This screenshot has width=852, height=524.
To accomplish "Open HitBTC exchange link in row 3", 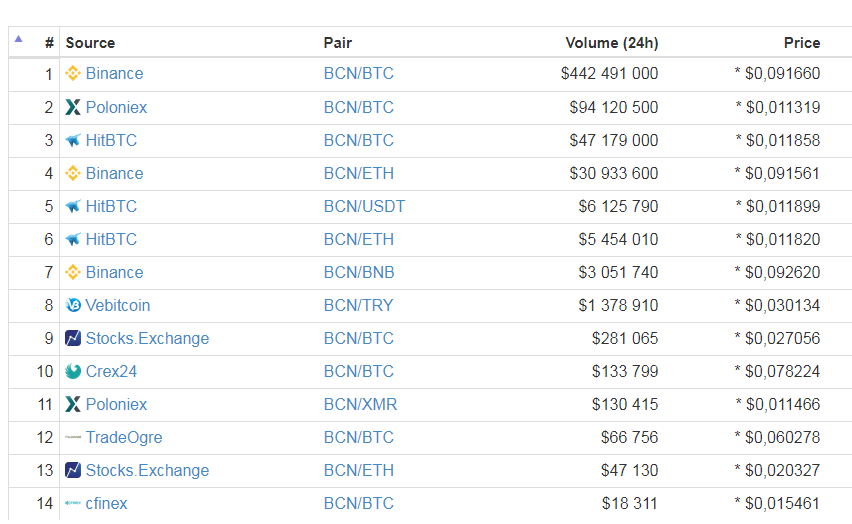I will [x=111, y=140].
